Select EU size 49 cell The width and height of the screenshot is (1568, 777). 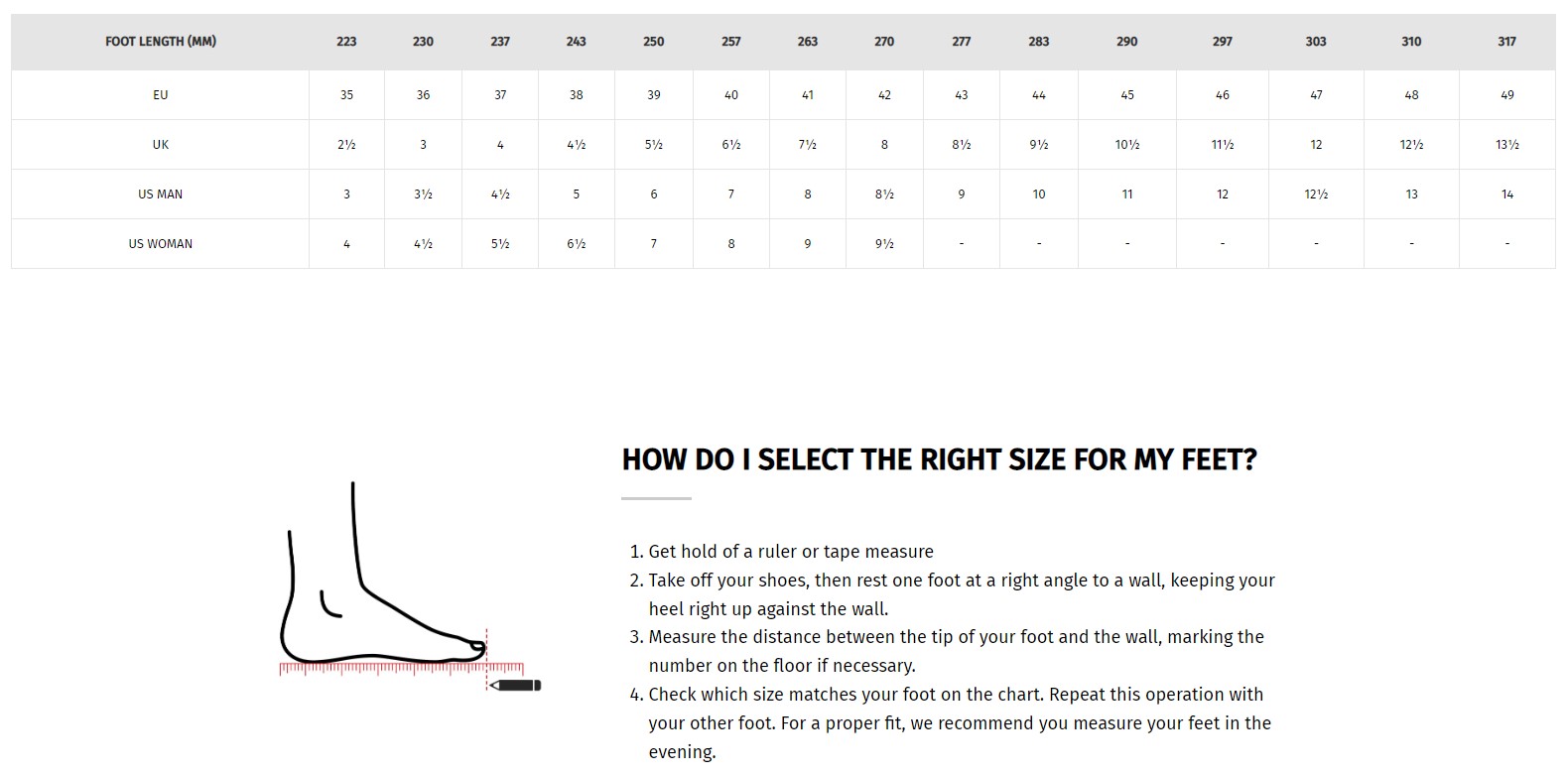click(1506, 95)
